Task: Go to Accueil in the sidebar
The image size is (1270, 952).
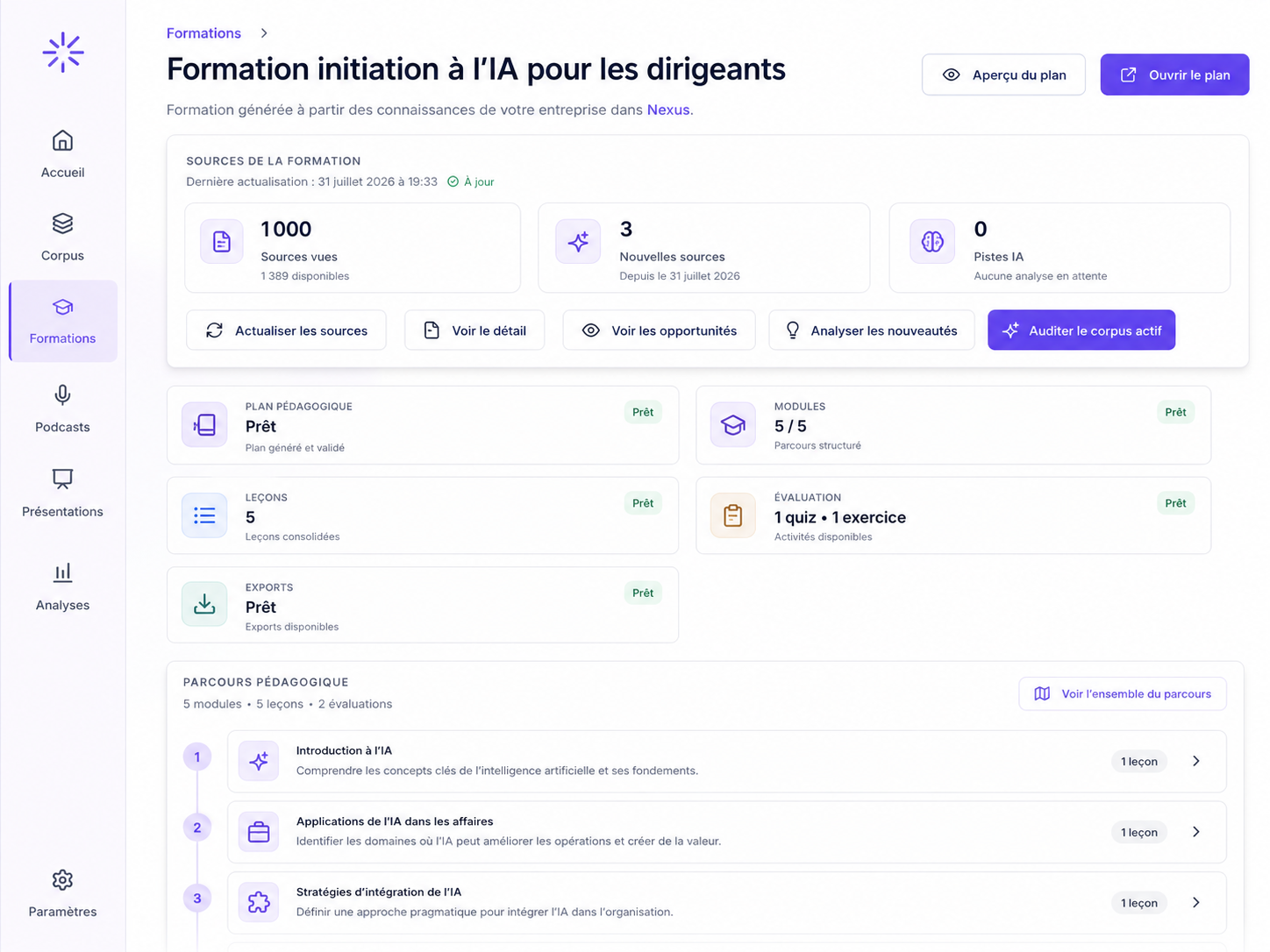Action: click(62, 153)
